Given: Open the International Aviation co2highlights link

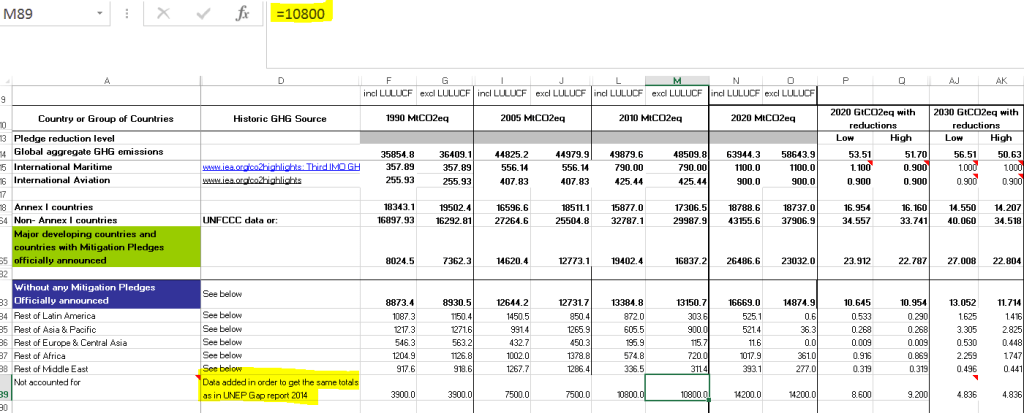Looking at the screenshot, I should 252,181.
